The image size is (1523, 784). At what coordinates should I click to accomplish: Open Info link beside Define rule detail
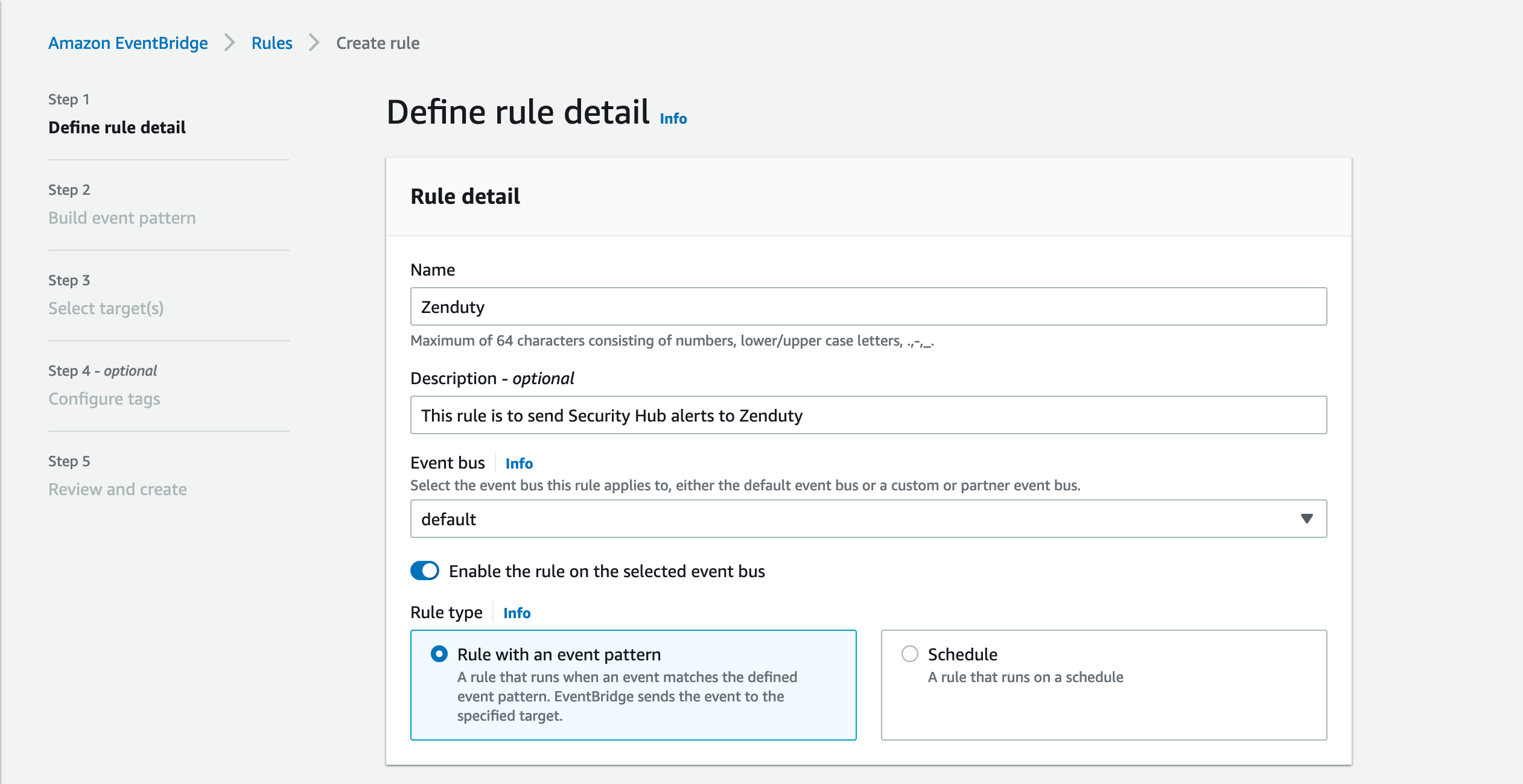tap(673, 118)
